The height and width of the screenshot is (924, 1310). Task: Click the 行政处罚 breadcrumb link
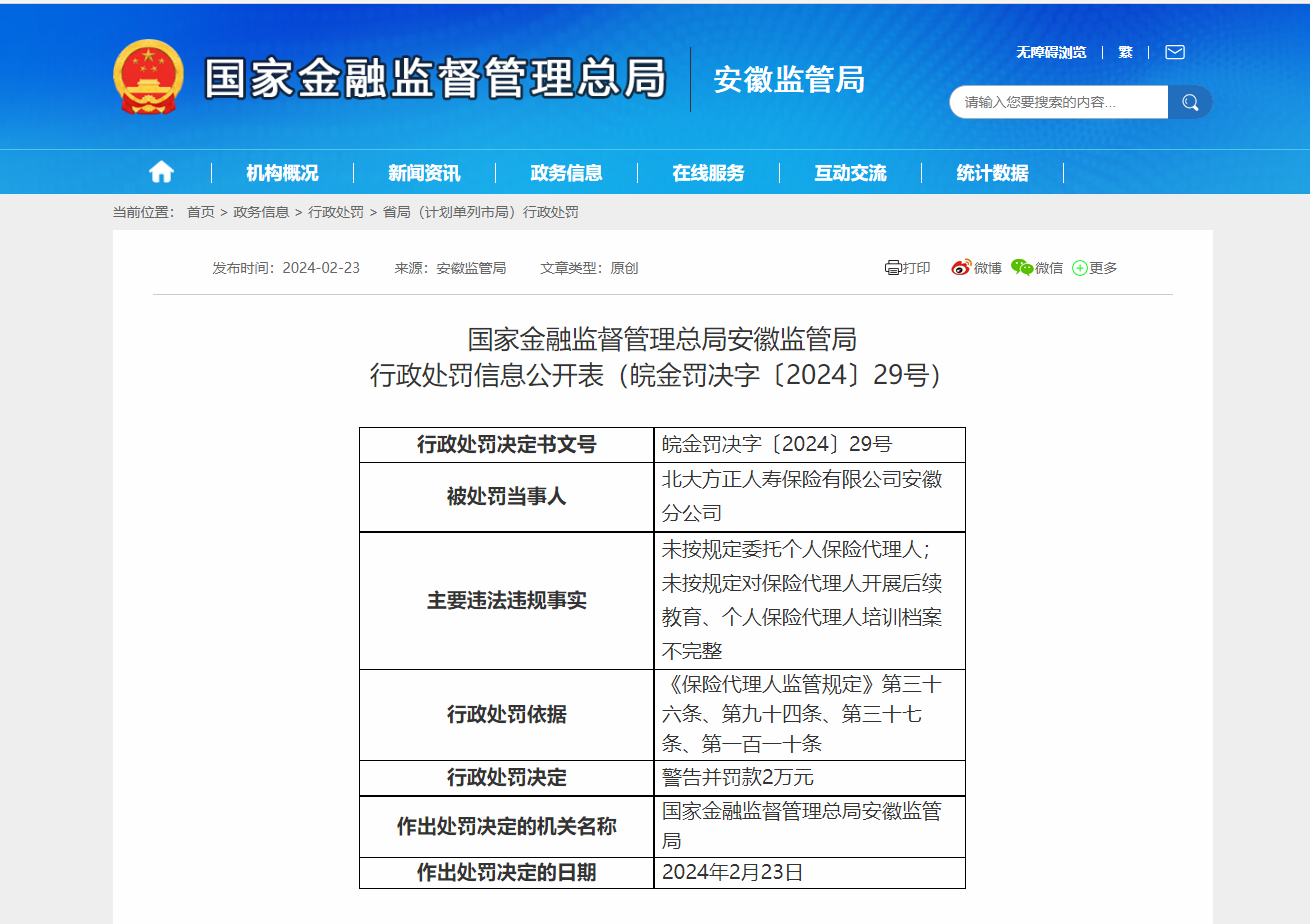coord(336,212)
